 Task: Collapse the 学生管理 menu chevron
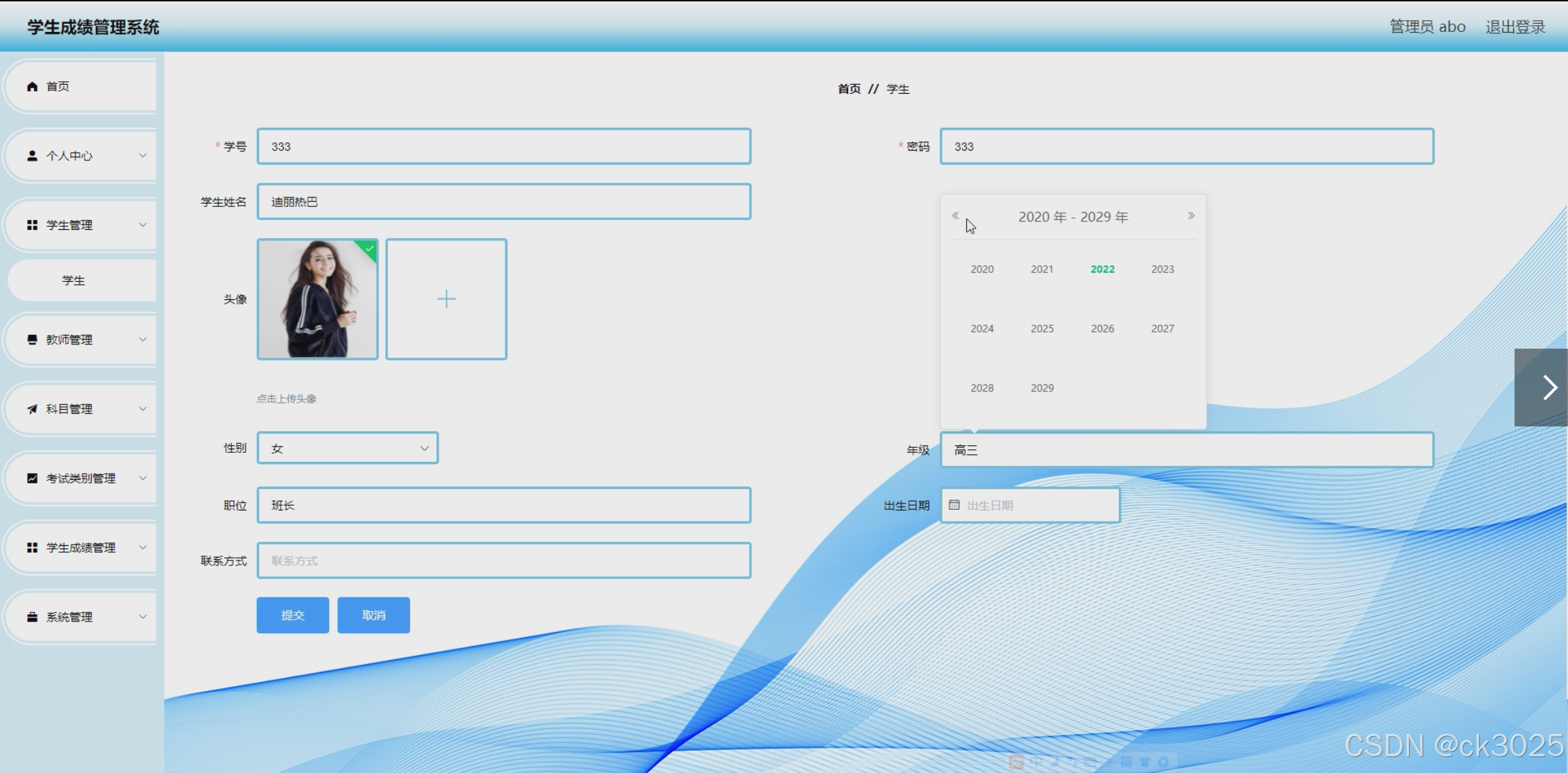[x=143, y=225]
